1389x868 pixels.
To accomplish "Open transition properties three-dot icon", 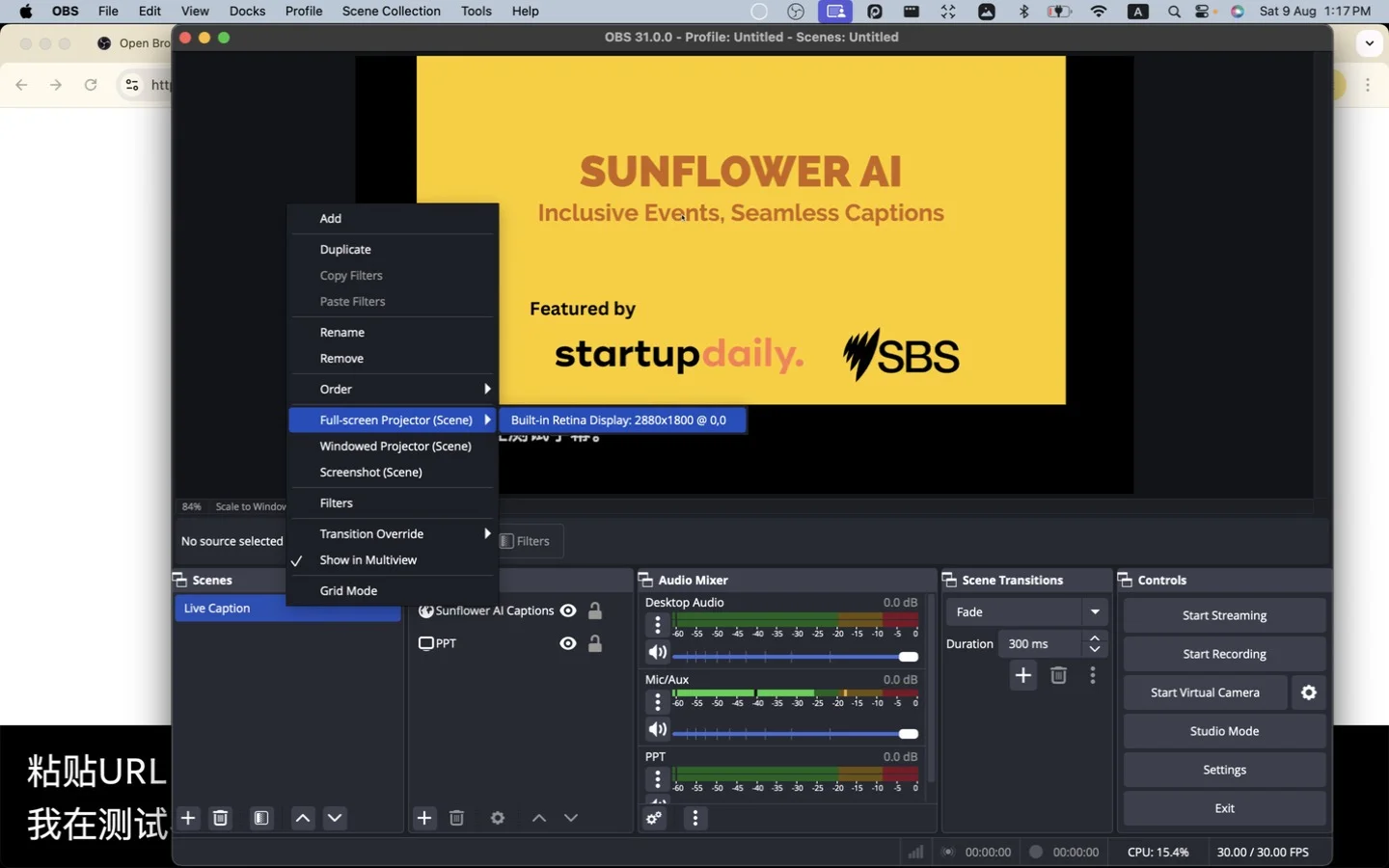I will tap(1093, 676).
